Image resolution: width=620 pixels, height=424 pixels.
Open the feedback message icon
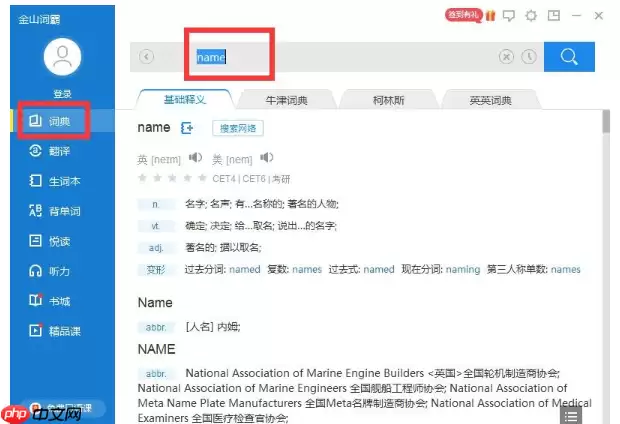click(x=508, y=16)
